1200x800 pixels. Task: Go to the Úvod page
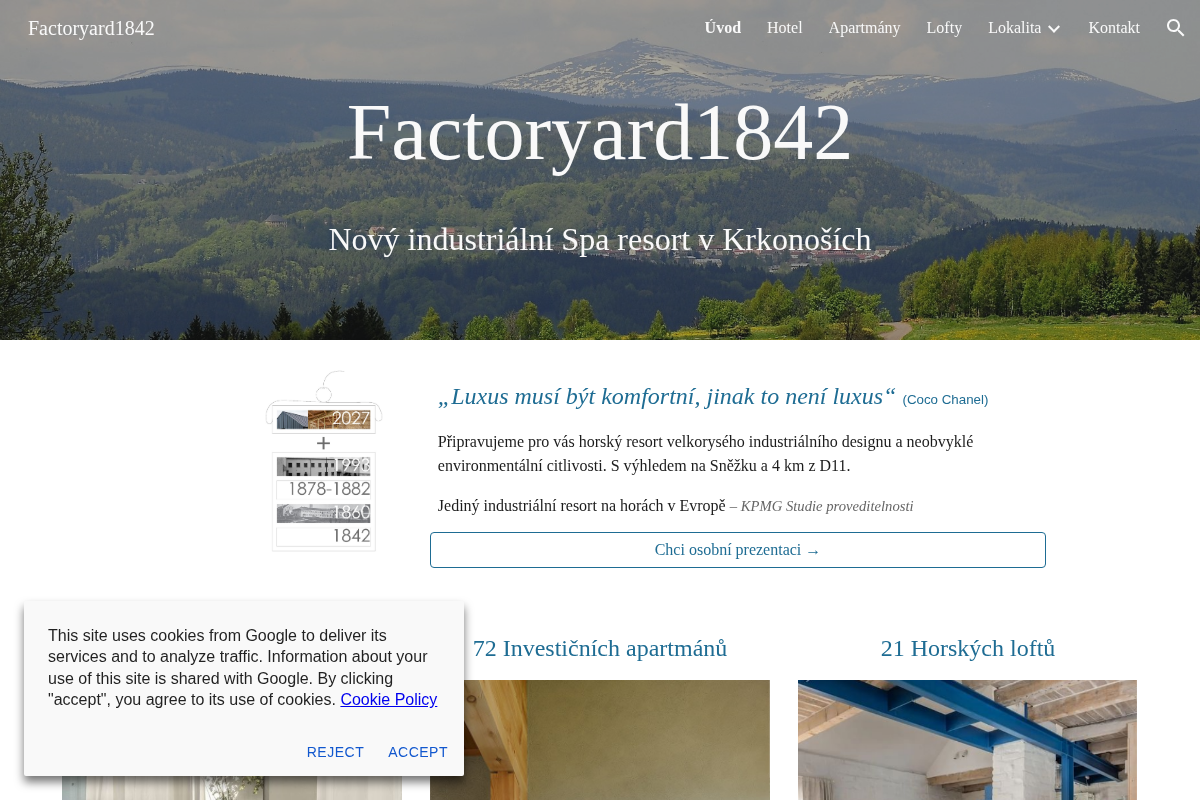pos(723,28)
